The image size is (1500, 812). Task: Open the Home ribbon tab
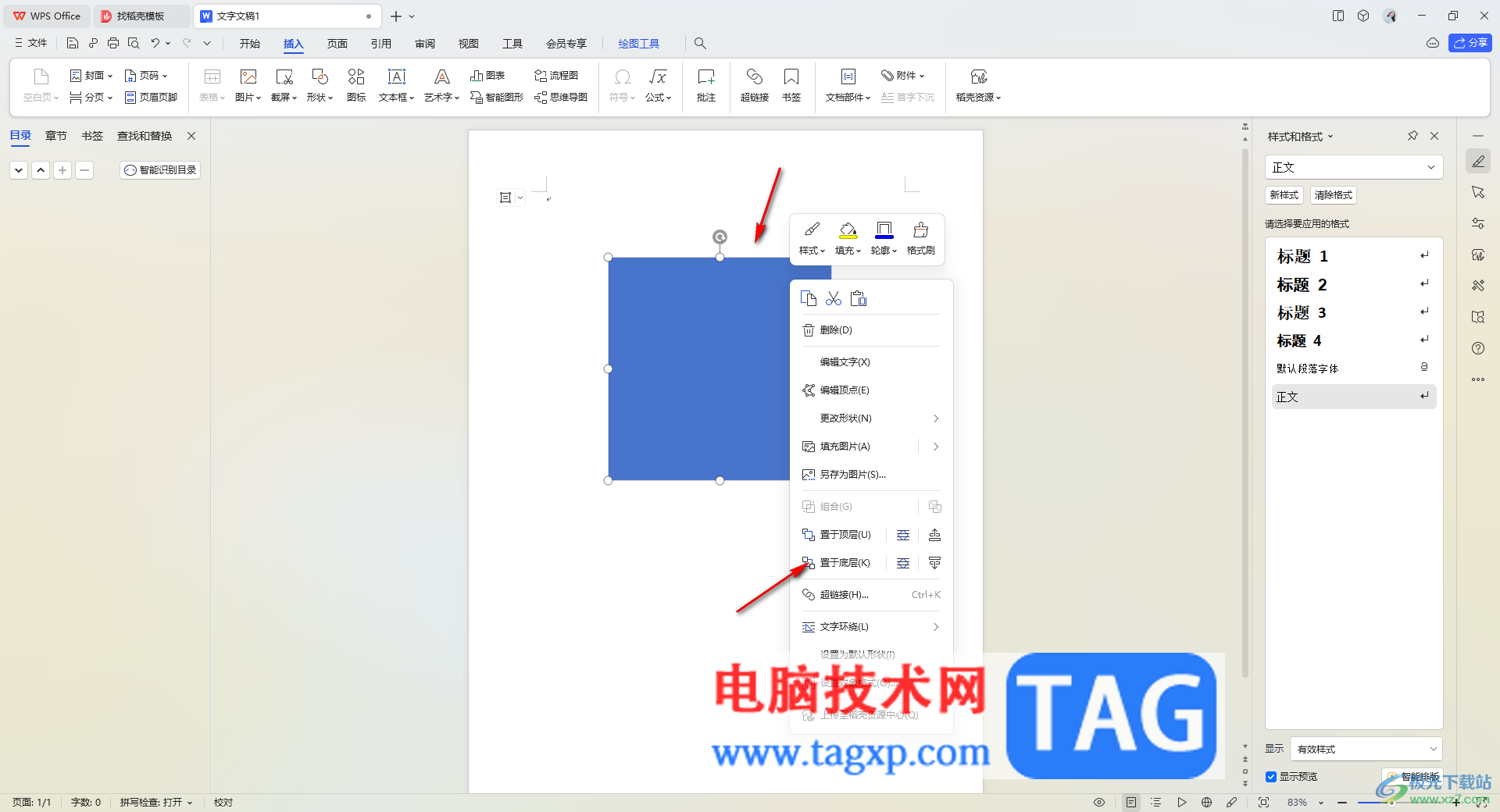pos(250,44)
